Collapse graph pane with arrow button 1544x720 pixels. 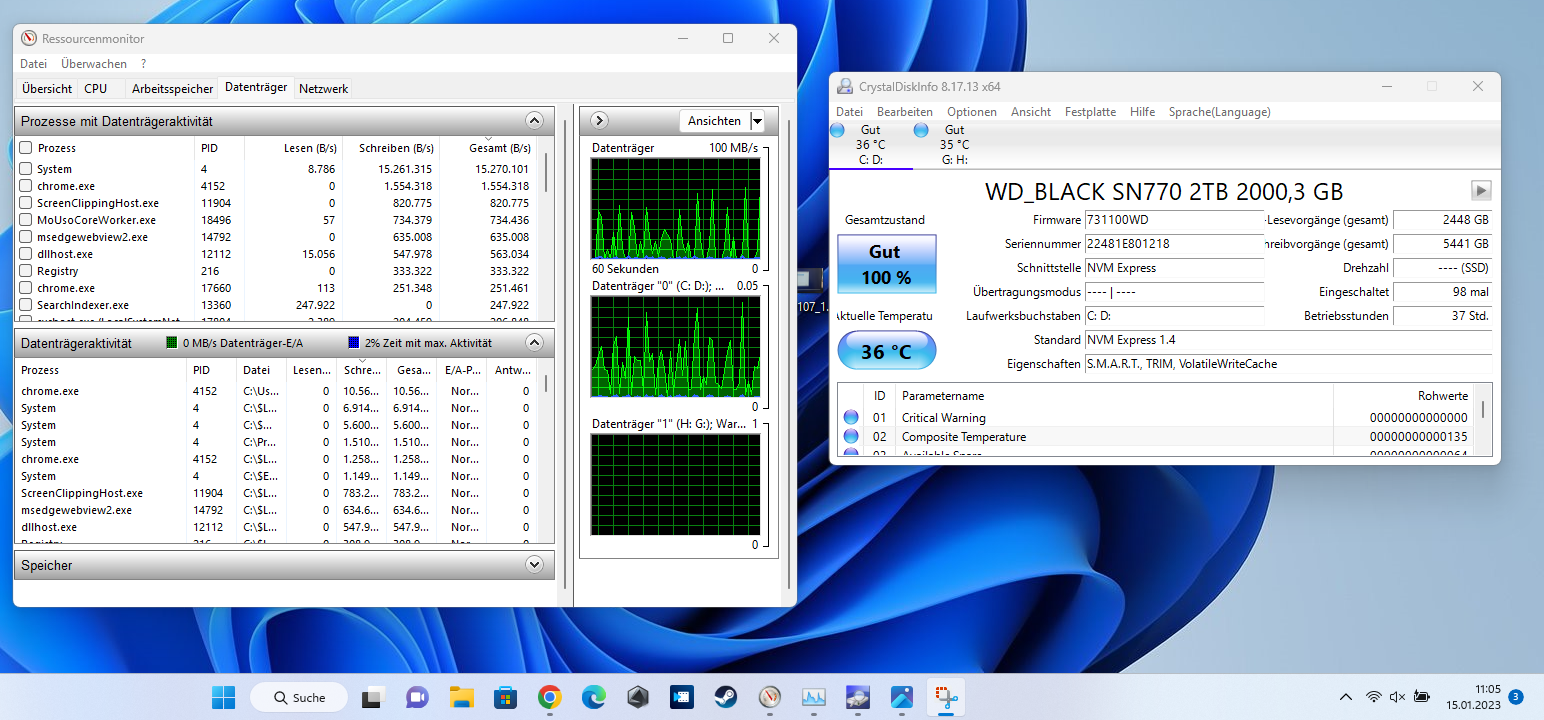(599, 121)
